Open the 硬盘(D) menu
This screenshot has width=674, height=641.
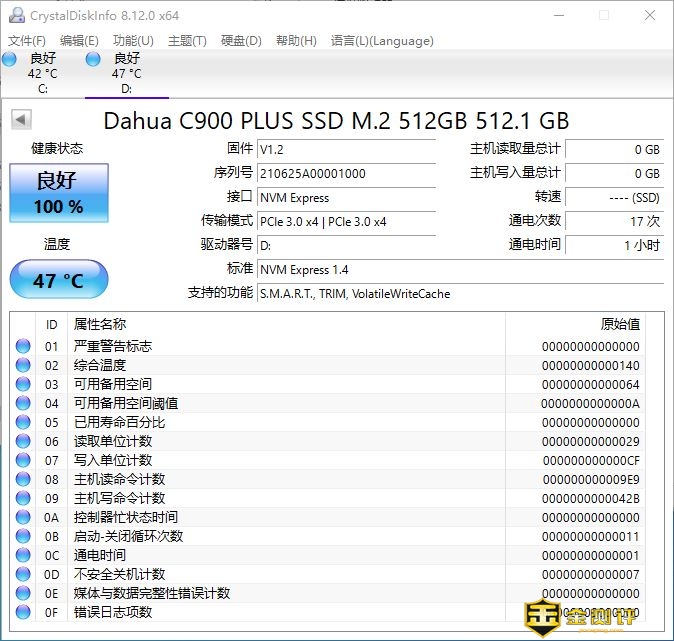point(241,41)
